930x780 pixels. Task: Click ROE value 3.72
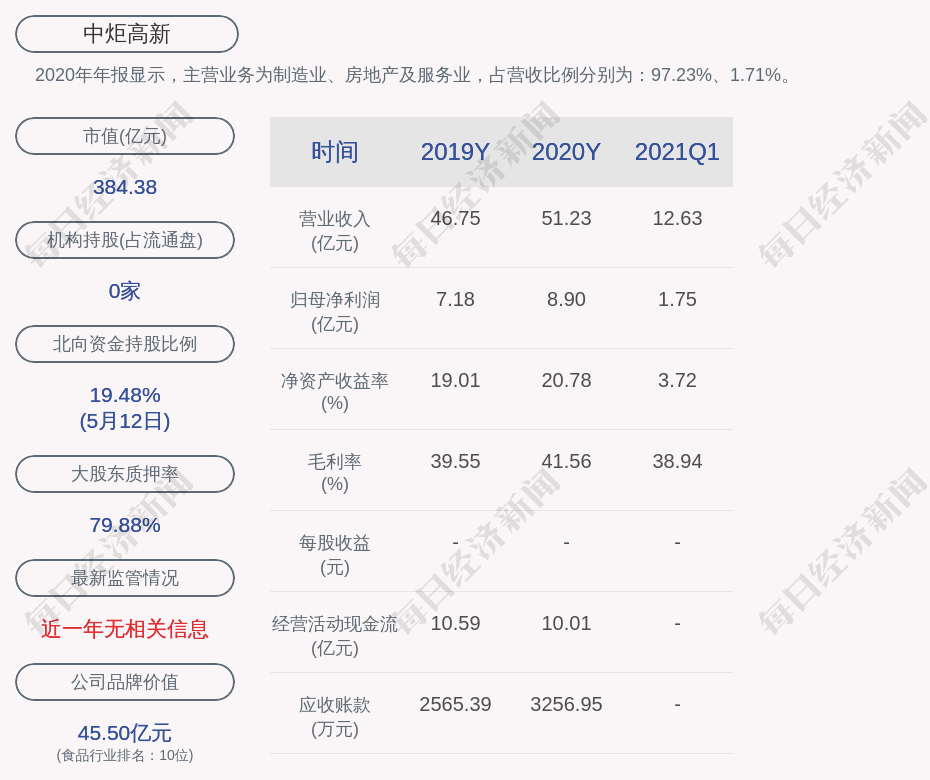coord(677,380)
